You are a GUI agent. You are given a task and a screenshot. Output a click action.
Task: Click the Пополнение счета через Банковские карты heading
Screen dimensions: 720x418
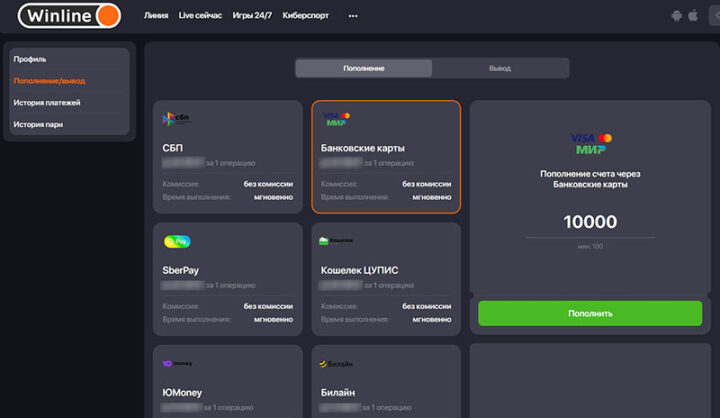pos(590,179)
